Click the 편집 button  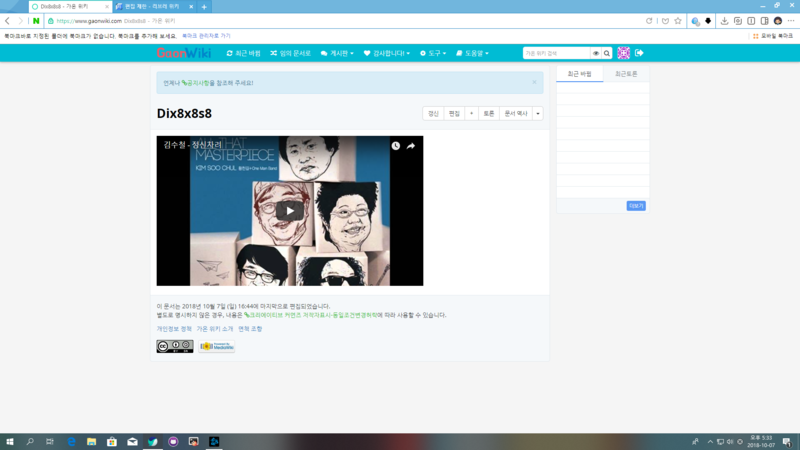(454, 113)
